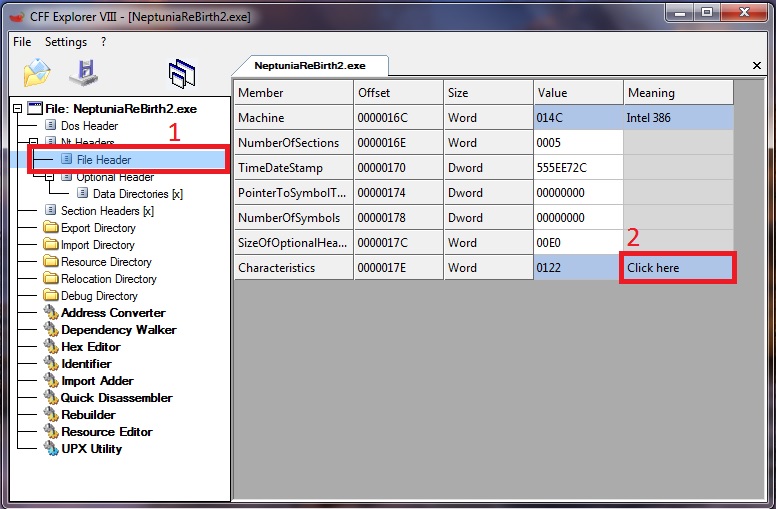Click the cascading windows toolbar icon
The width and height of the screenshot is (776, 509).
182,74
